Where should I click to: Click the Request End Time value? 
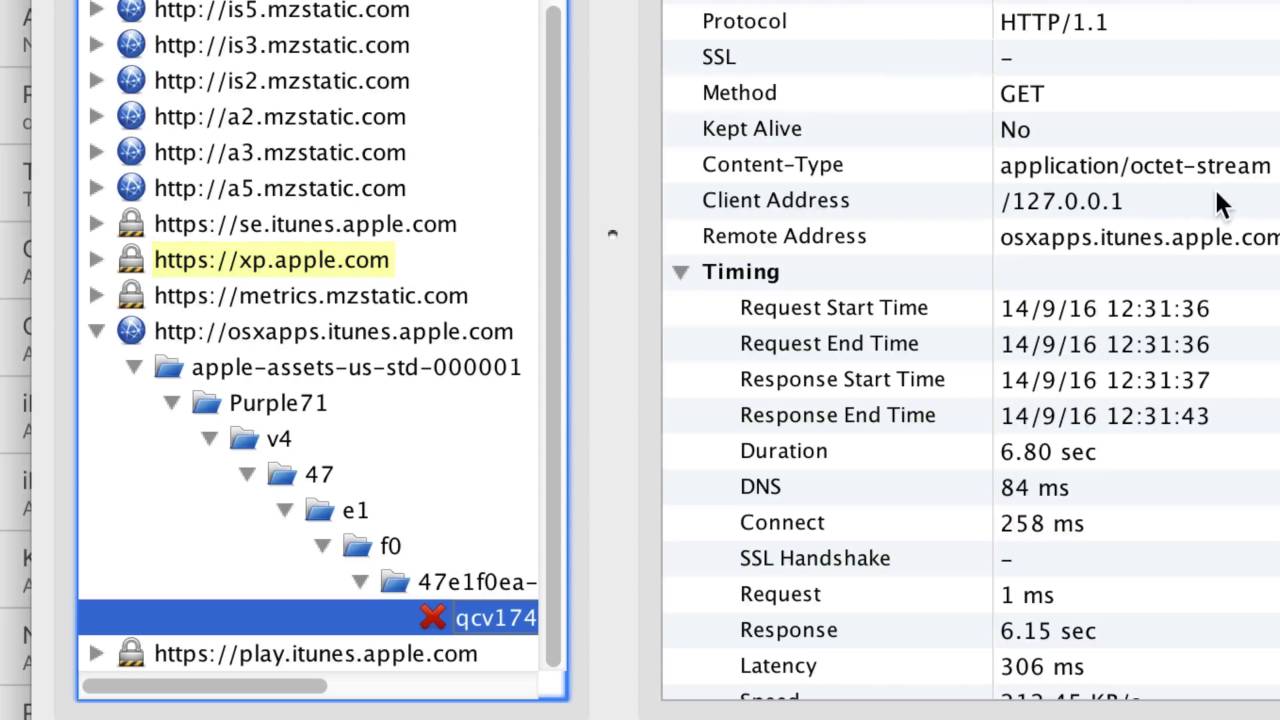point(1105,345)
